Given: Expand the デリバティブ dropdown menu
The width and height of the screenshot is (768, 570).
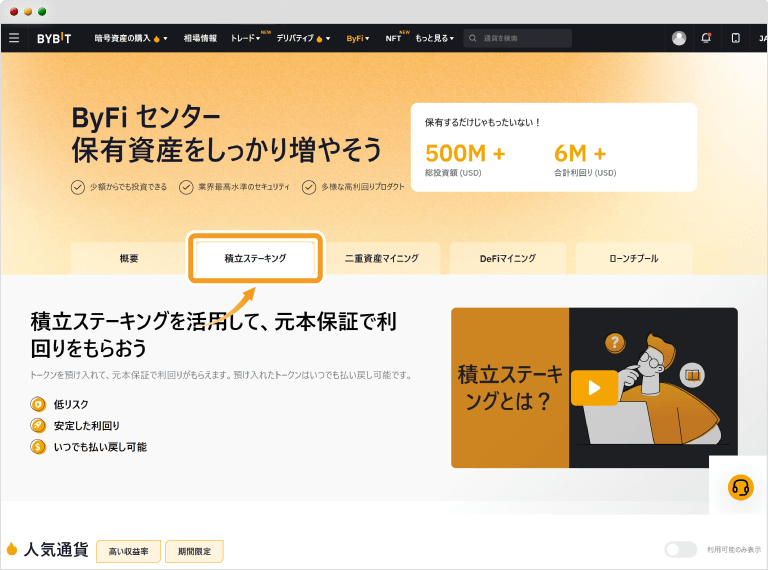Looking at the screenshot, I should [x=303, y=38].
